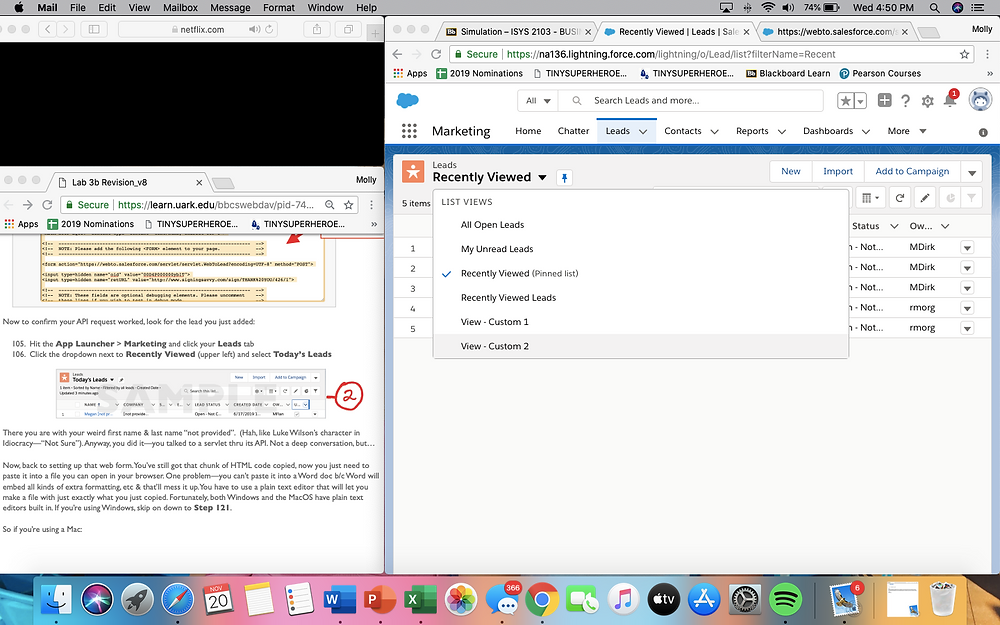Click the Import leads button
Image resolution: width=1000 pixels, height=625 pixels.
click(837, 172)
